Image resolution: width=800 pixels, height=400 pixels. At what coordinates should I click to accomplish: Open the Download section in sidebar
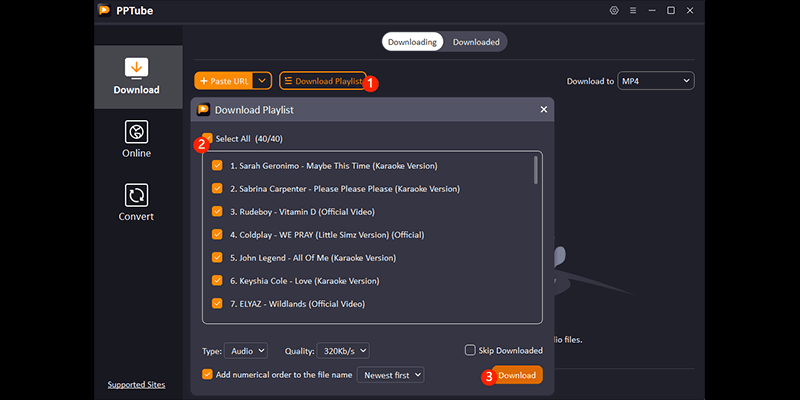138,77
